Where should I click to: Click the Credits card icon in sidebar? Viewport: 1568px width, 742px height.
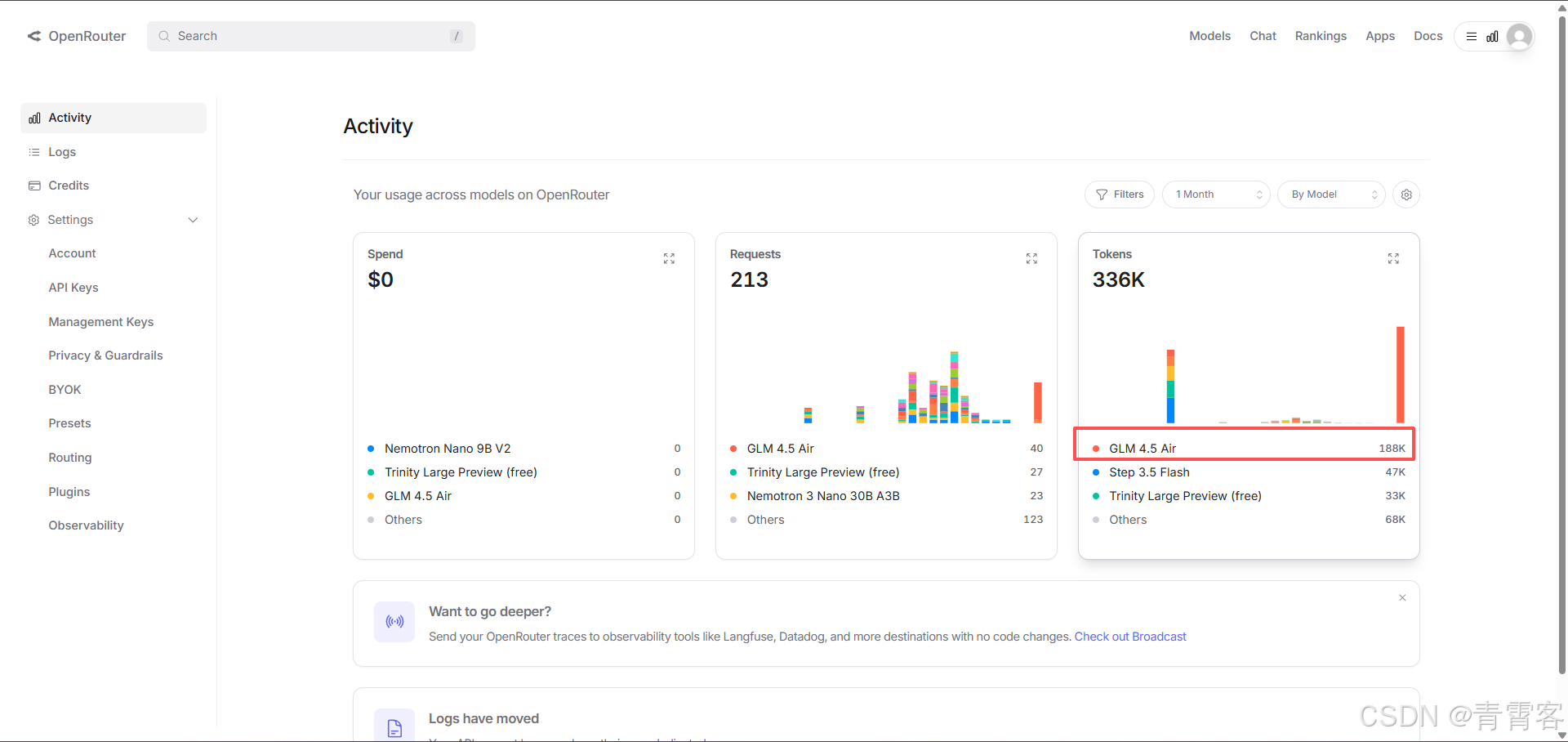tap(34, 185)
